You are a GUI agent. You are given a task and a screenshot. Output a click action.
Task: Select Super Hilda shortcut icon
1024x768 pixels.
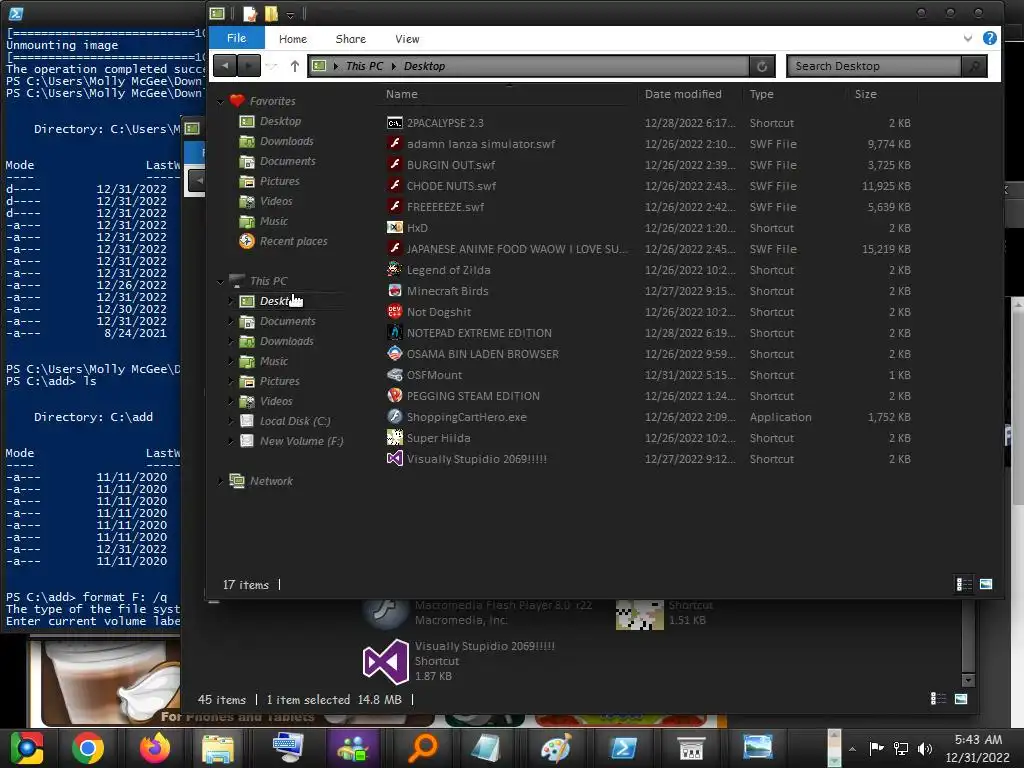(x=394, y=438)
